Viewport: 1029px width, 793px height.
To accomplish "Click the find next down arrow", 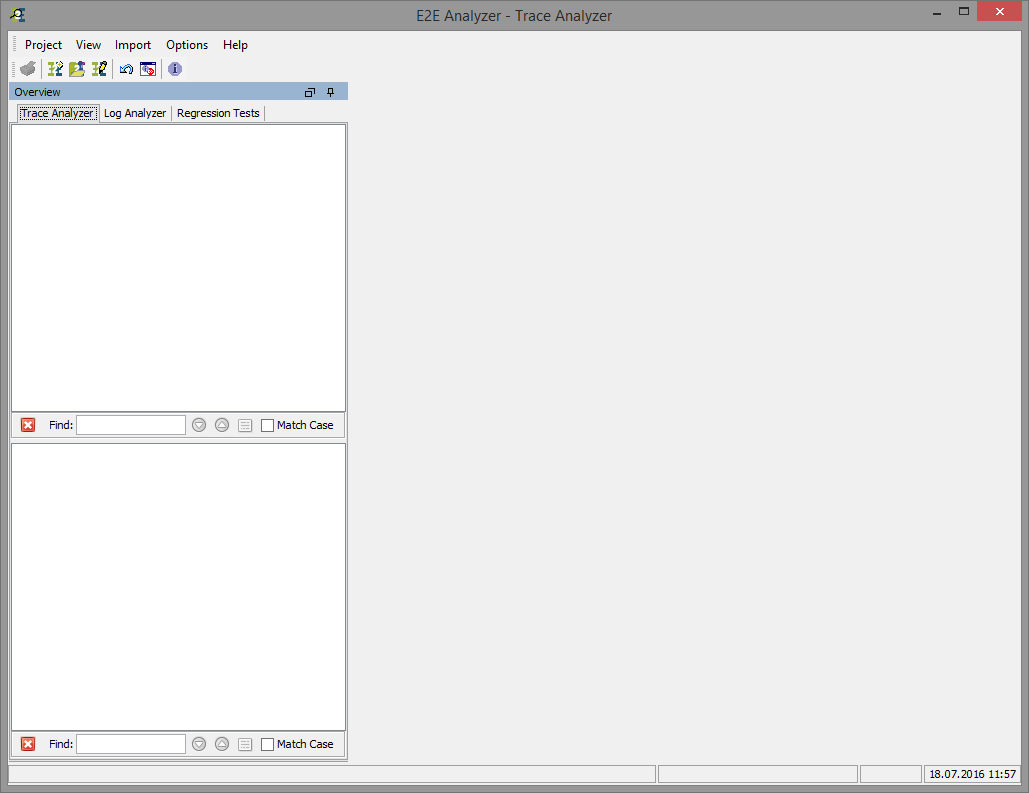I will tap(198, 424).
